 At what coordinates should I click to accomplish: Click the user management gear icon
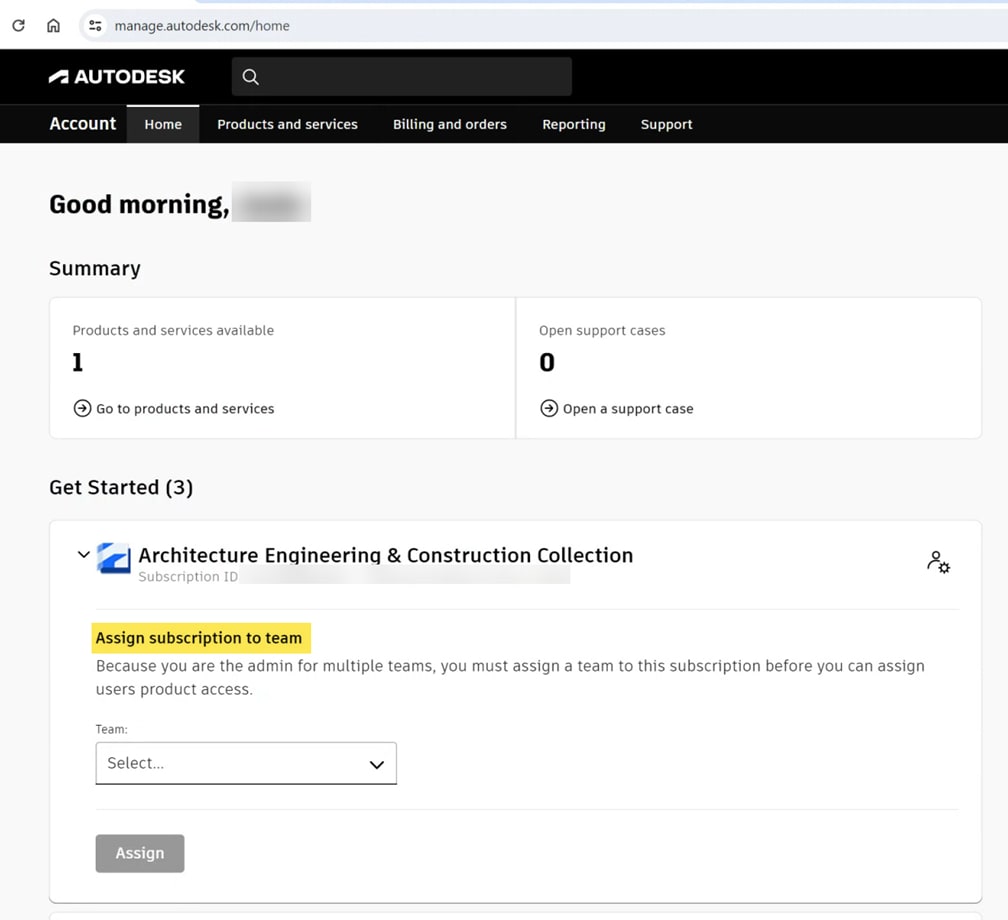pyautogui.click(x=938, y=562)
